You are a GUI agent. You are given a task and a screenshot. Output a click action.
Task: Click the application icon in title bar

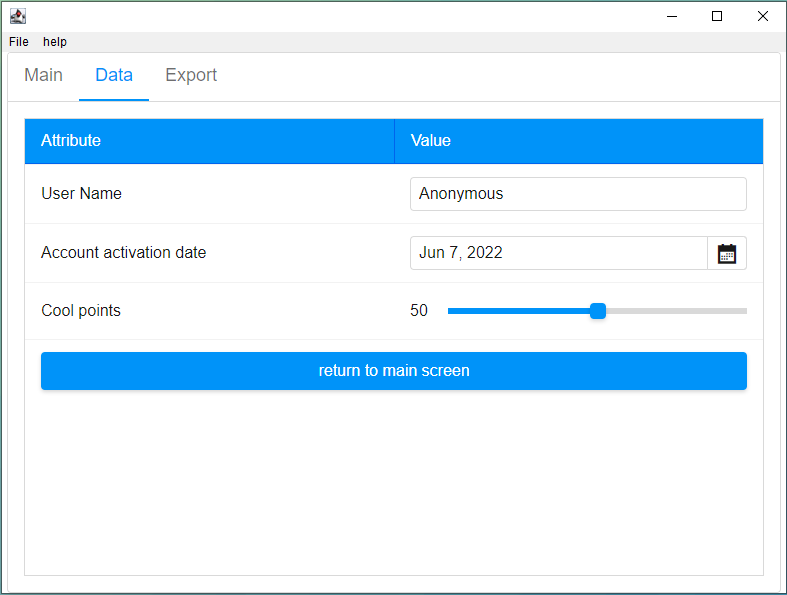[x=18, y=16]
